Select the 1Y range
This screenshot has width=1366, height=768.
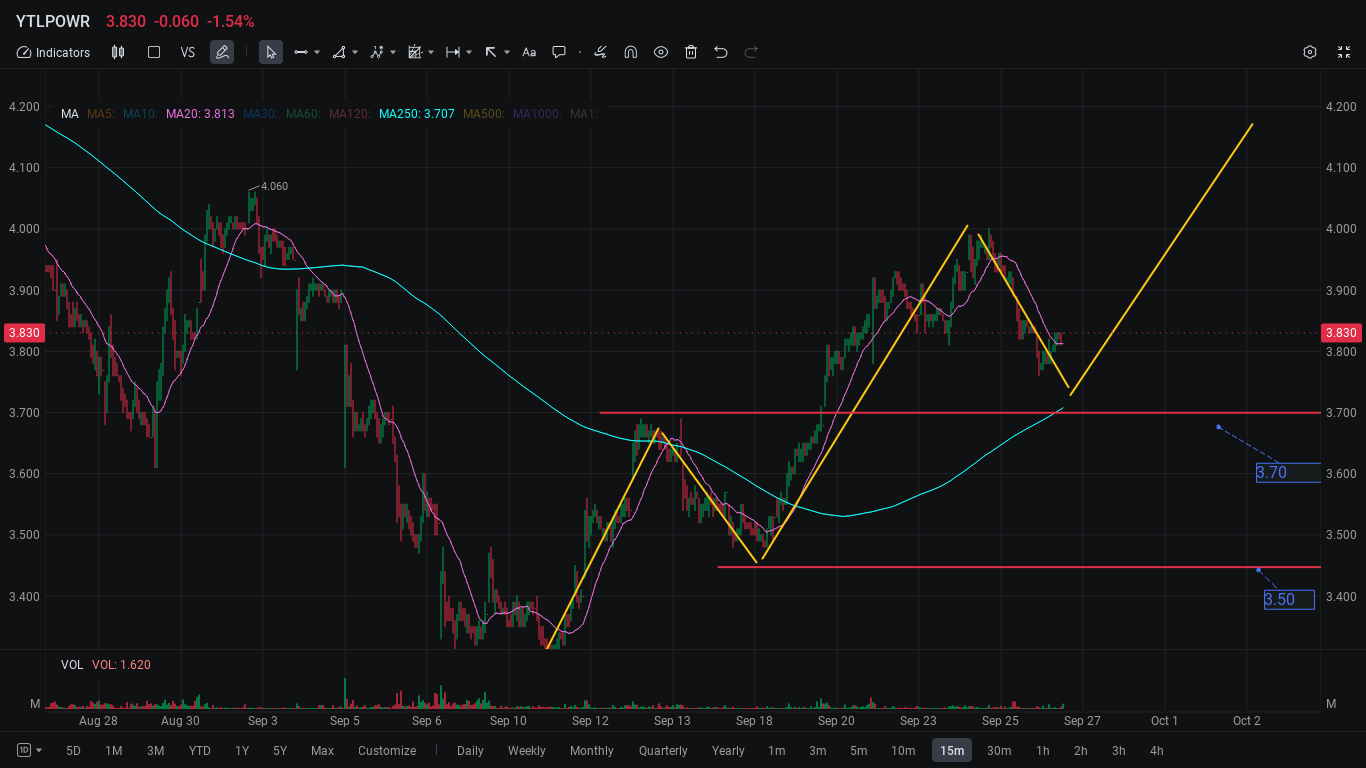242,750
